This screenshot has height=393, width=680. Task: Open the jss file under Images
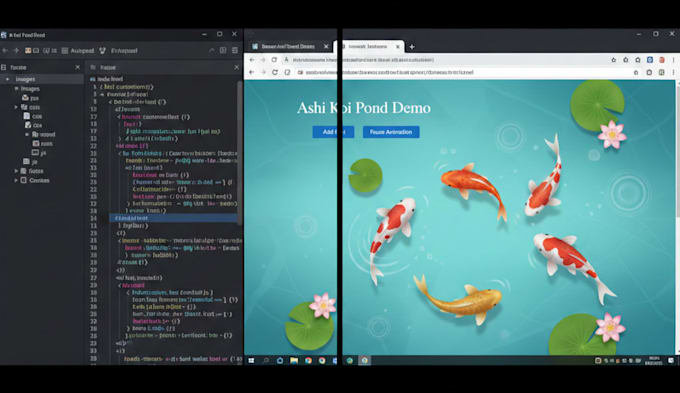point(30,98)
